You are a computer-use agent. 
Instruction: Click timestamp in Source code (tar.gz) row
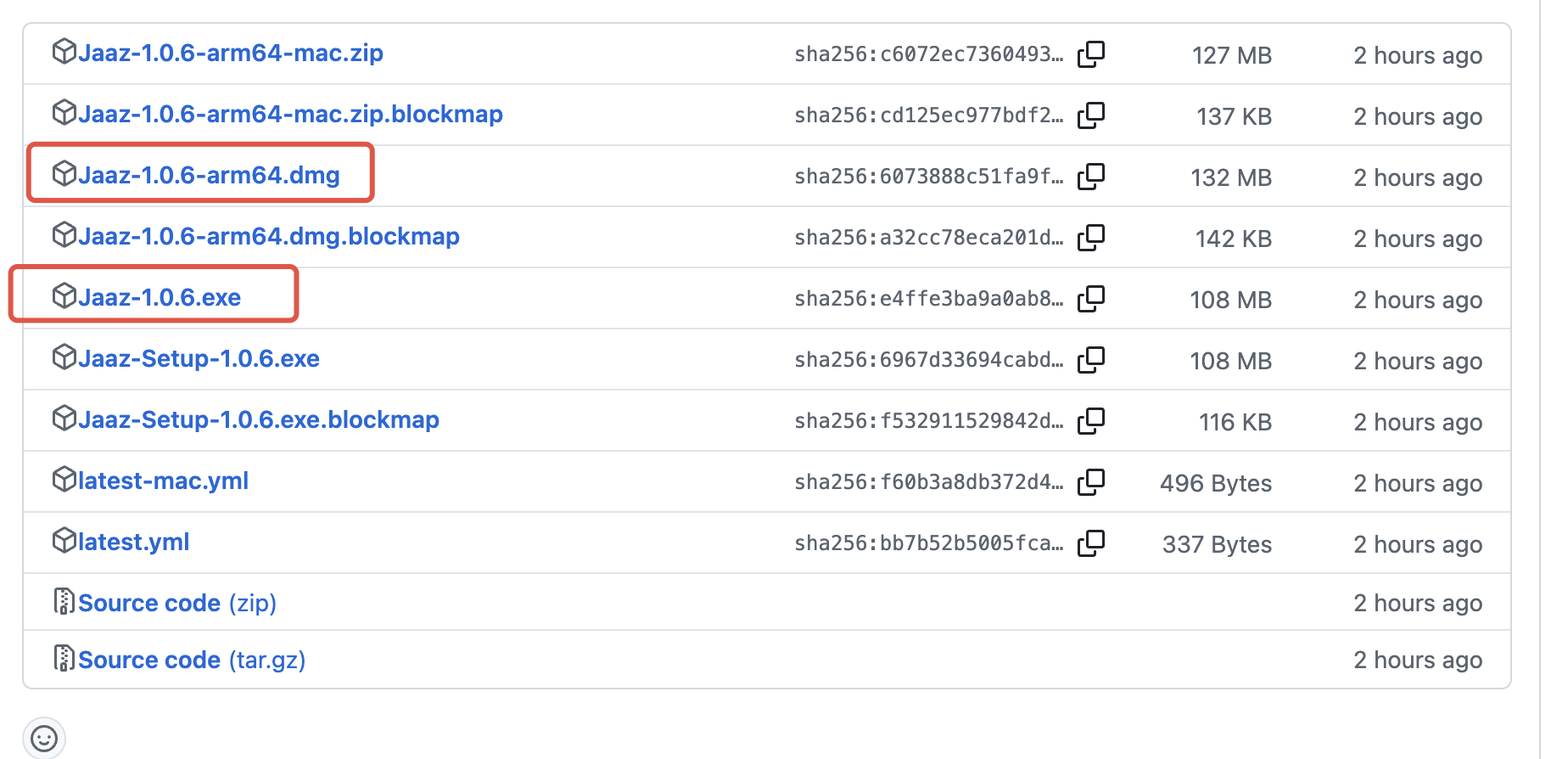1418,660
